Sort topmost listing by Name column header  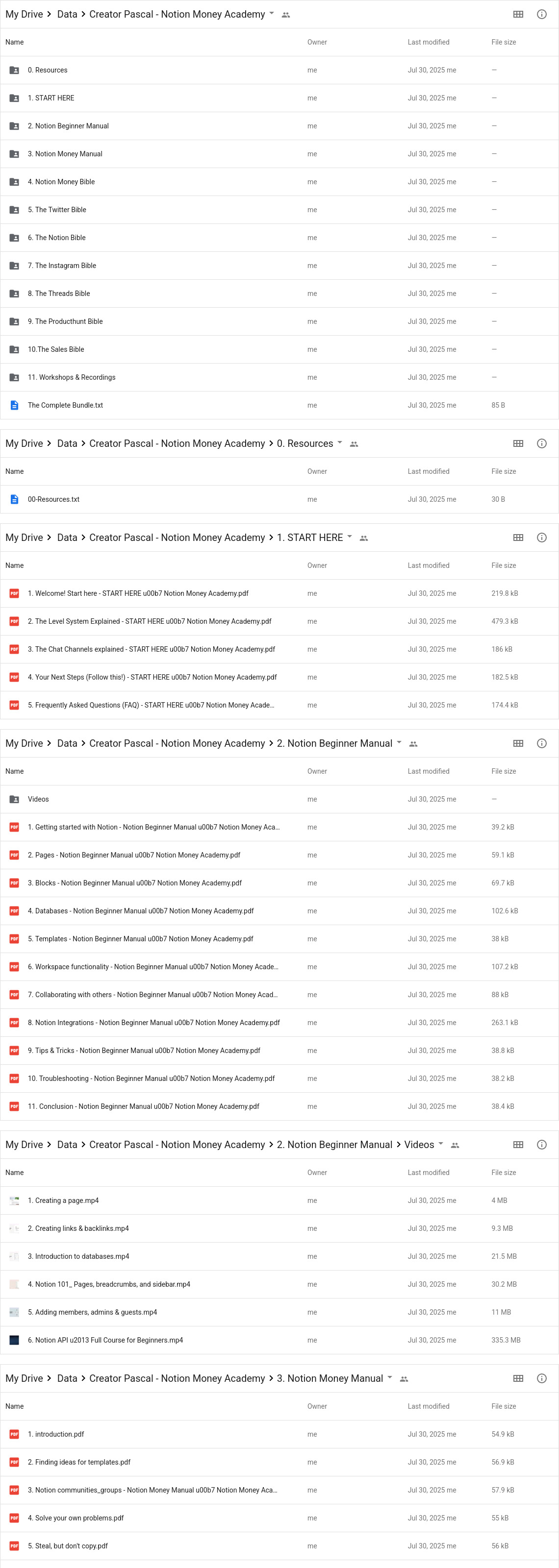15,43
